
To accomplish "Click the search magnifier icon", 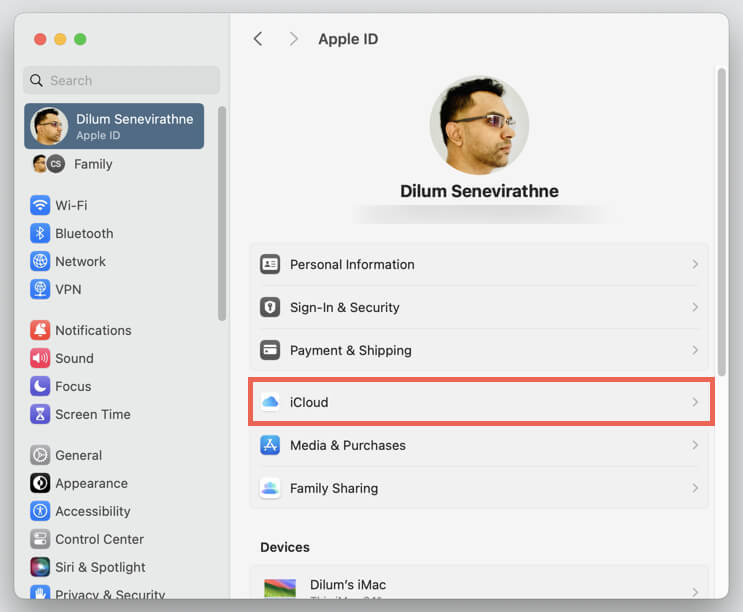I will [36, 81].
